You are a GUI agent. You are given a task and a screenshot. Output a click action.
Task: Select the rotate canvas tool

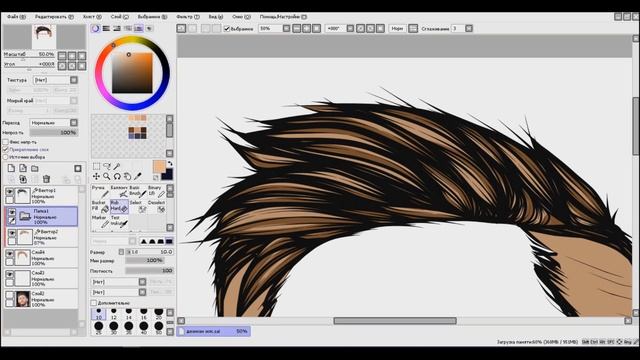point(117,176)
